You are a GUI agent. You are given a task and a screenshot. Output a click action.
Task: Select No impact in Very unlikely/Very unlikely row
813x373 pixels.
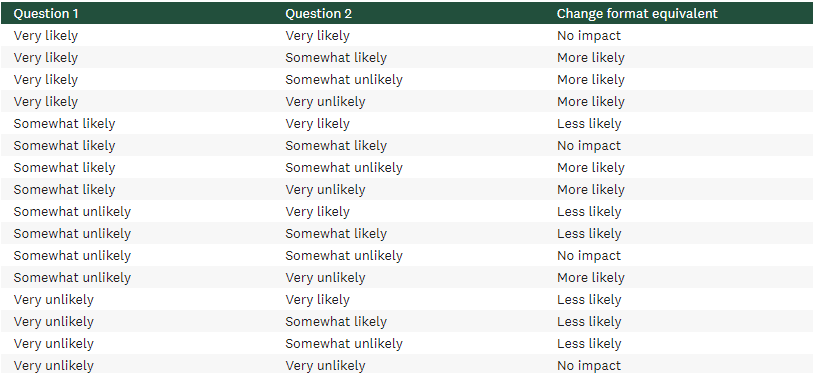588,366
